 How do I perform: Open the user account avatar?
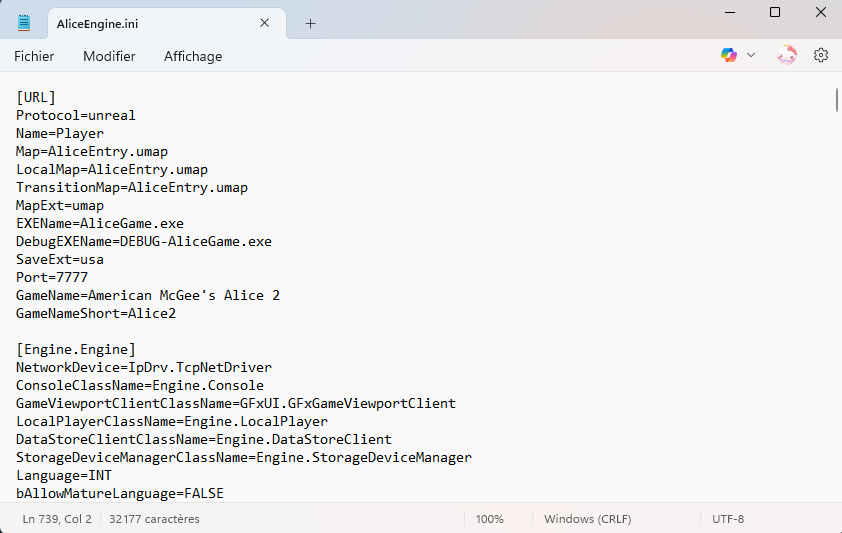coord(787,55)
